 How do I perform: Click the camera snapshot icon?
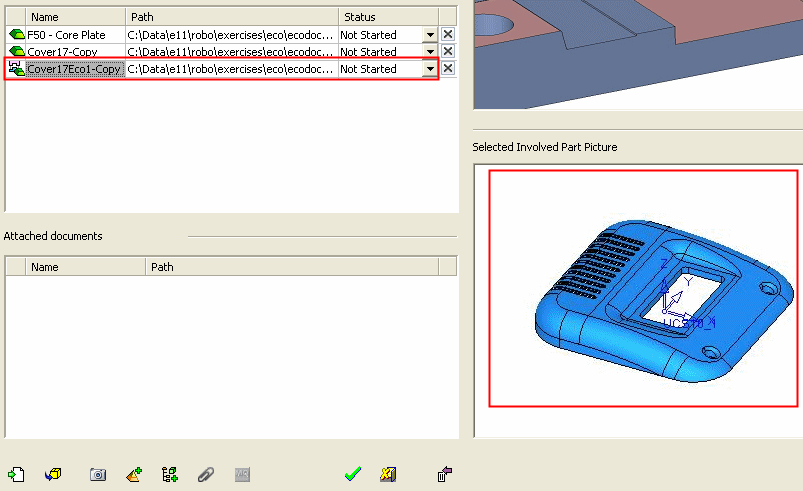[98, 474]
